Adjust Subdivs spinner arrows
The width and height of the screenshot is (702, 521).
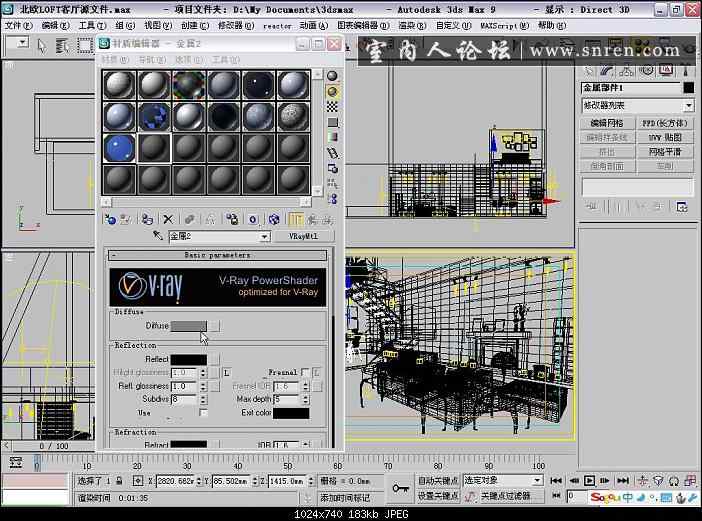tap(203, 399)
